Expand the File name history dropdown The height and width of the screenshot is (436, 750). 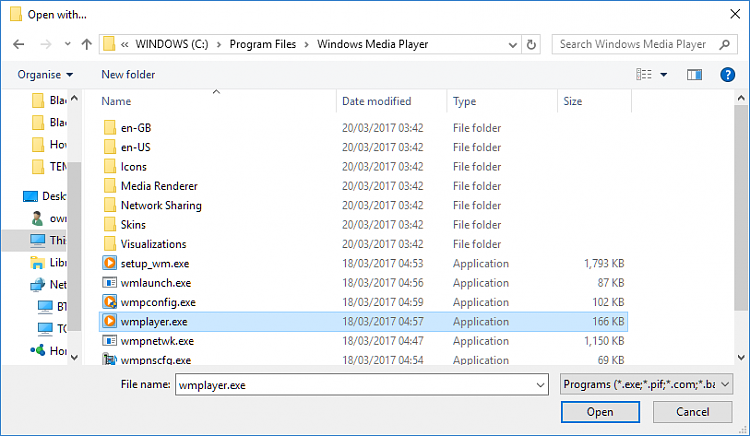pos(539,384)
